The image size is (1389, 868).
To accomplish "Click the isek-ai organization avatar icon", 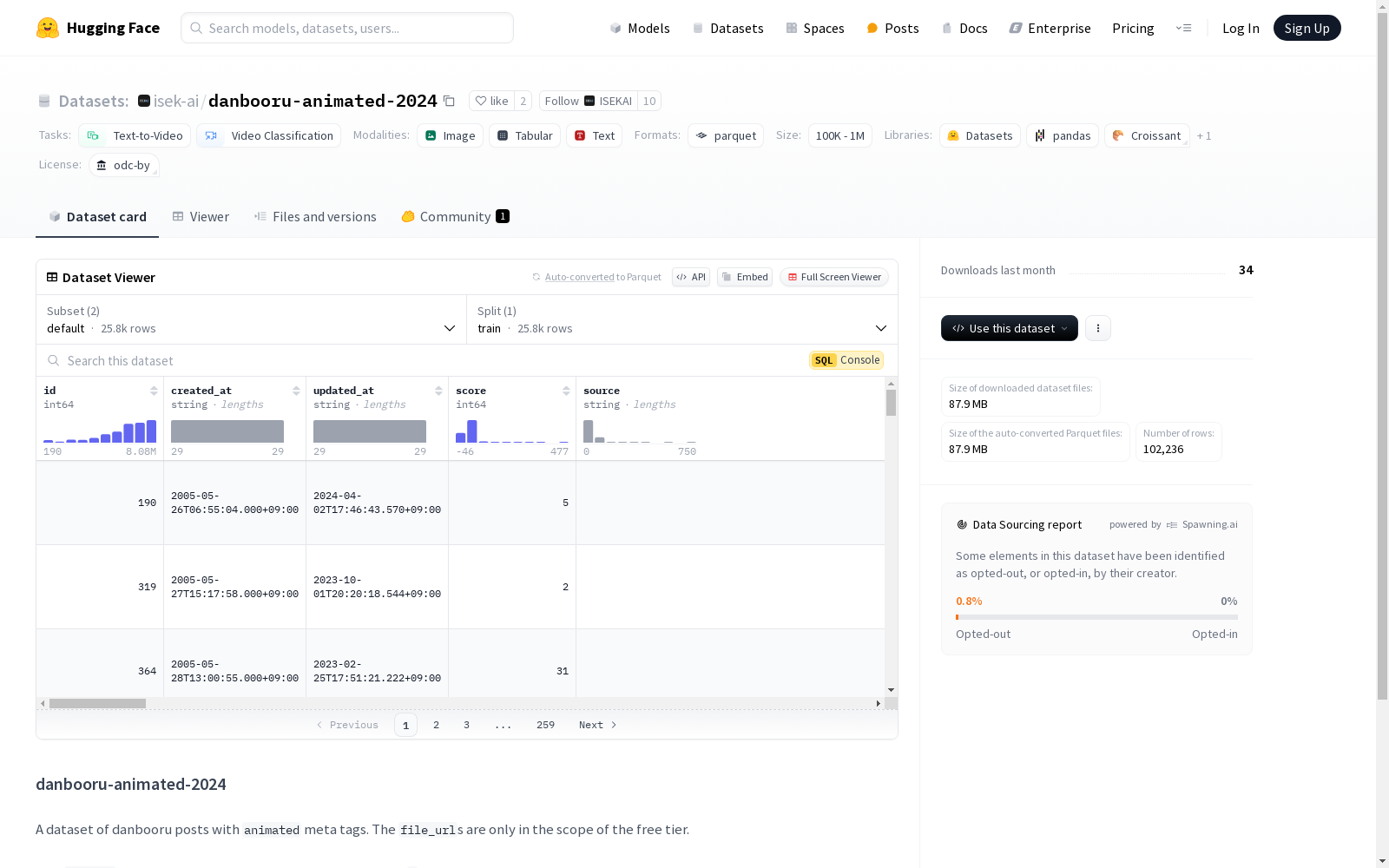I will tap(144, 101).
